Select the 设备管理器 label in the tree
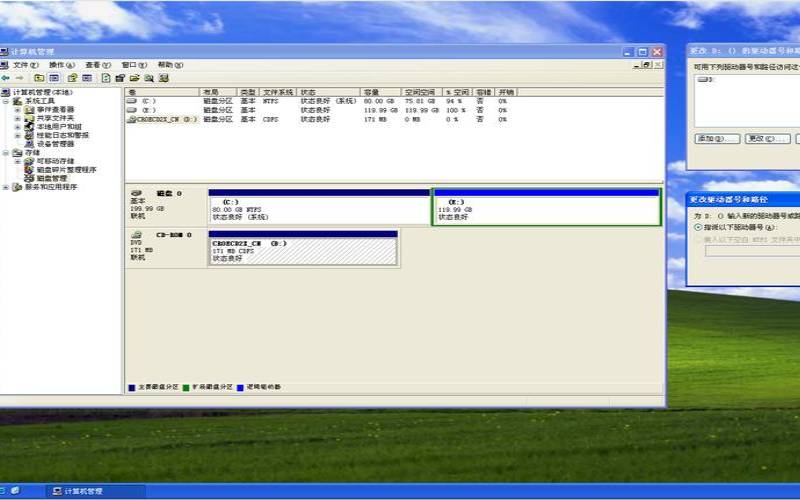Viewport: 800px width, 500px height. [56, 144]
